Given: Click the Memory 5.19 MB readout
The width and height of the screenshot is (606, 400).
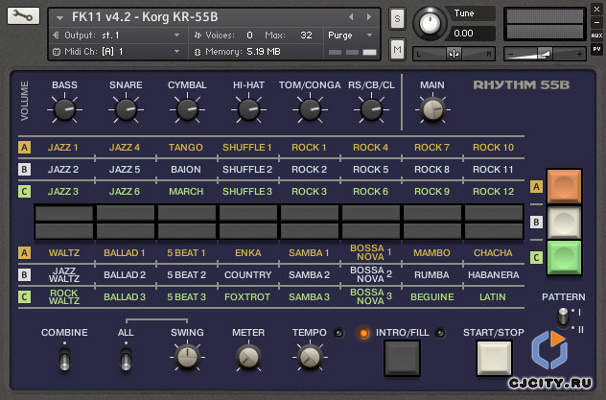Looking at the screenshot, I should (x=243, y=52).
